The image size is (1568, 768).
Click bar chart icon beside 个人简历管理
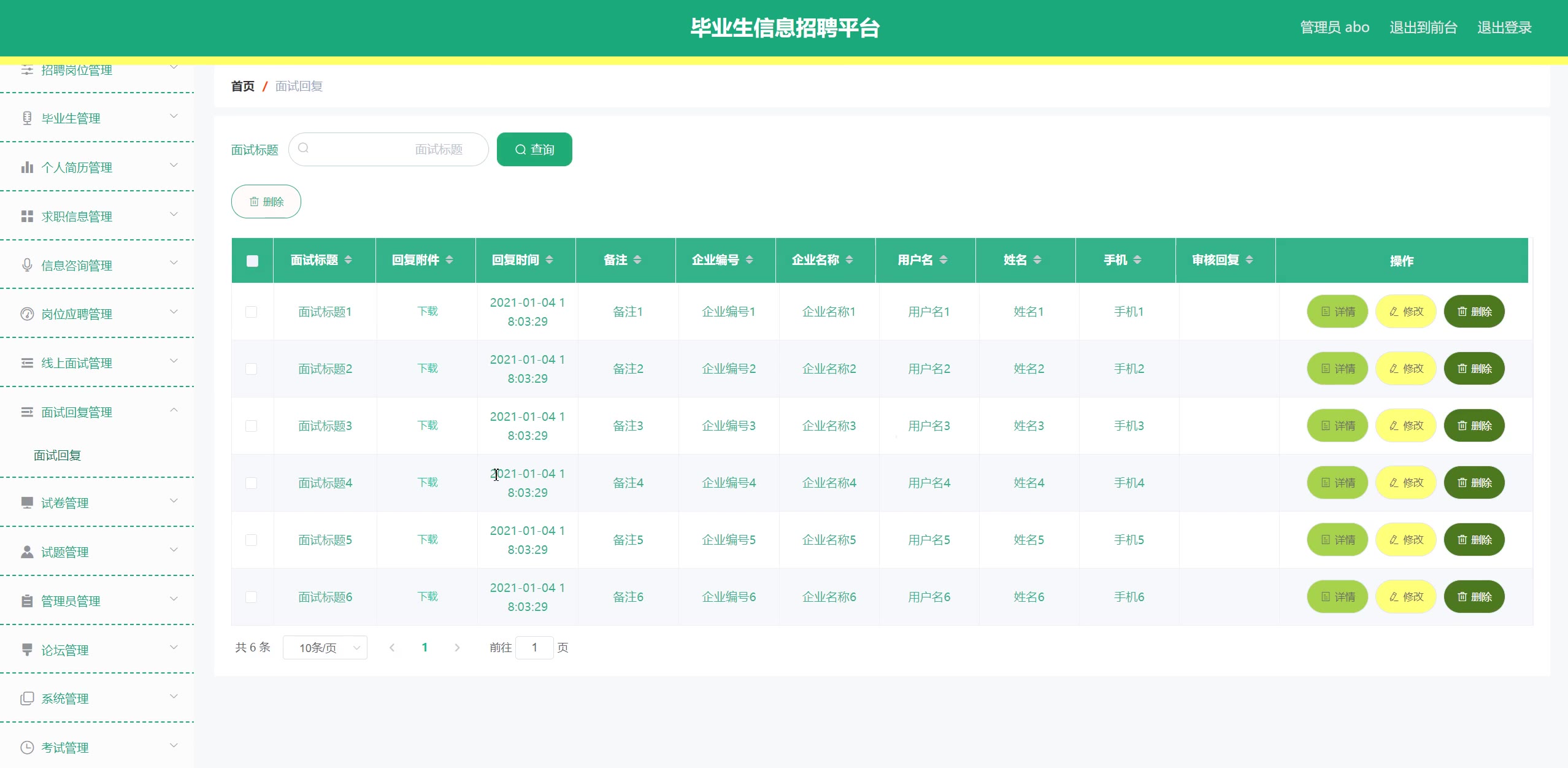(27, 167)
